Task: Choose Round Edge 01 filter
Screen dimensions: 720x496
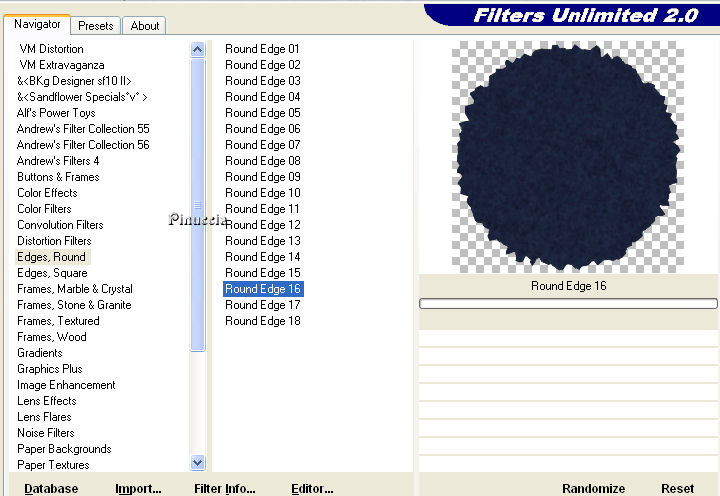Action: tap(263, 49)
